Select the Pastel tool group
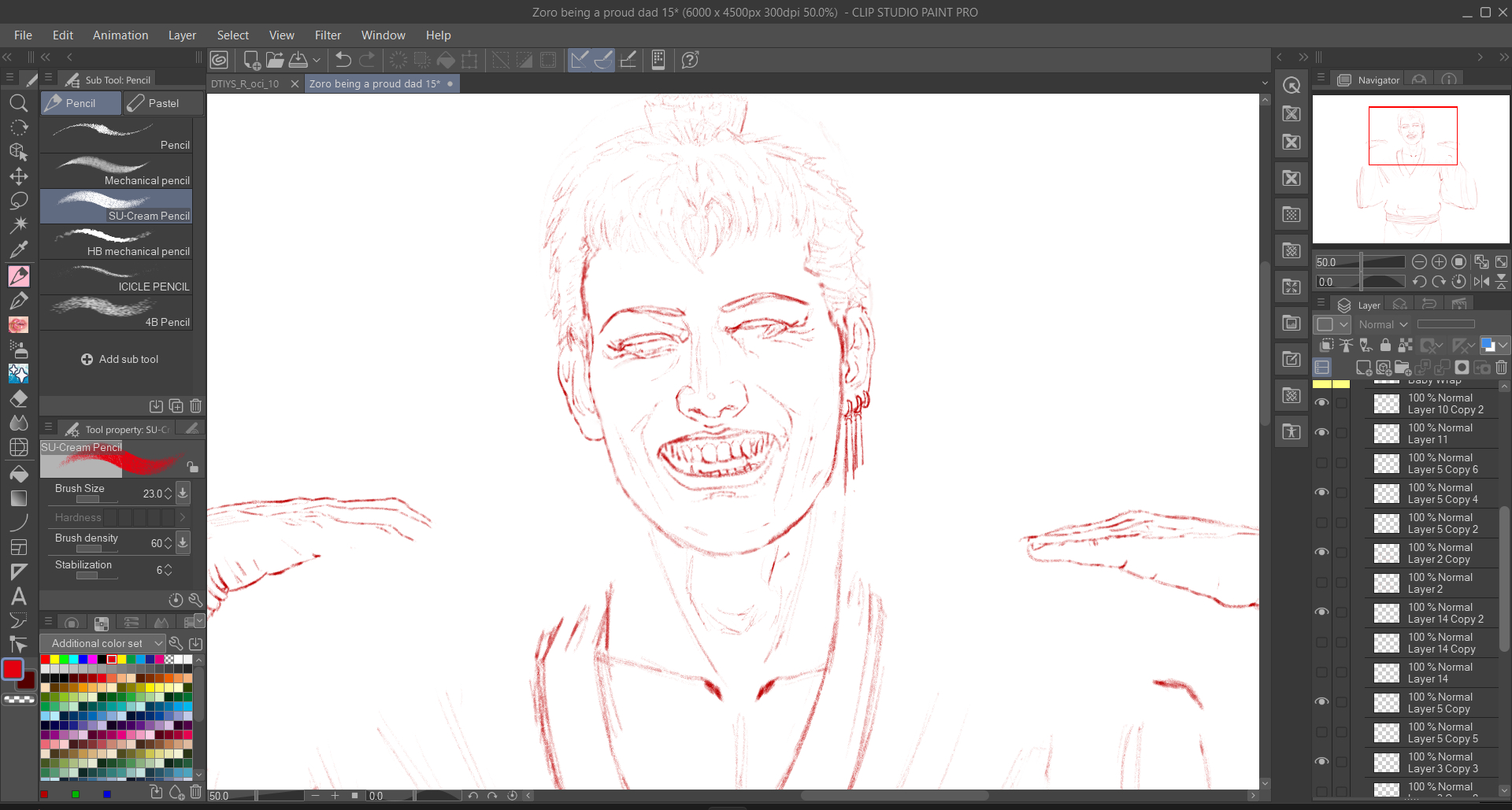The height and width of the screenshot is (810, 1512). tap(163, 103)
